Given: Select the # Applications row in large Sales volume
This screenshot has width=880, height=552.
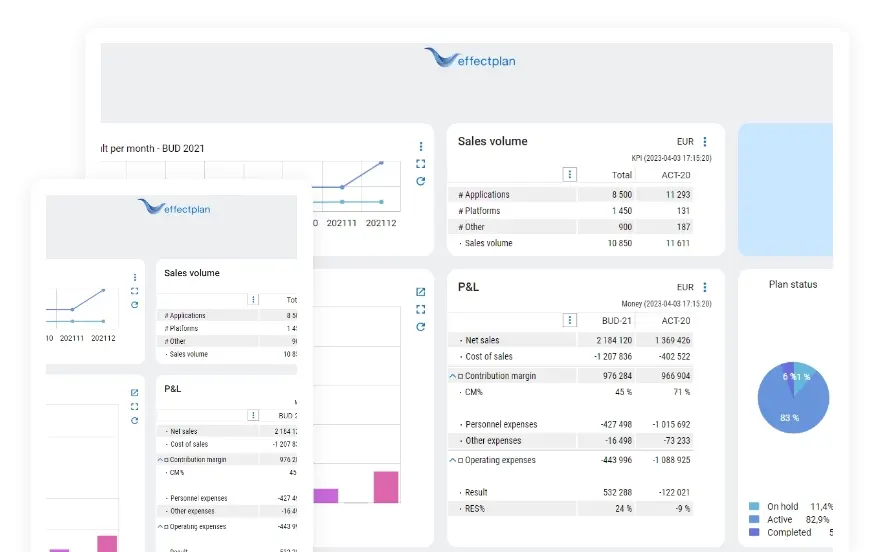Looking at the screenshot, I should tap(571, 195).
